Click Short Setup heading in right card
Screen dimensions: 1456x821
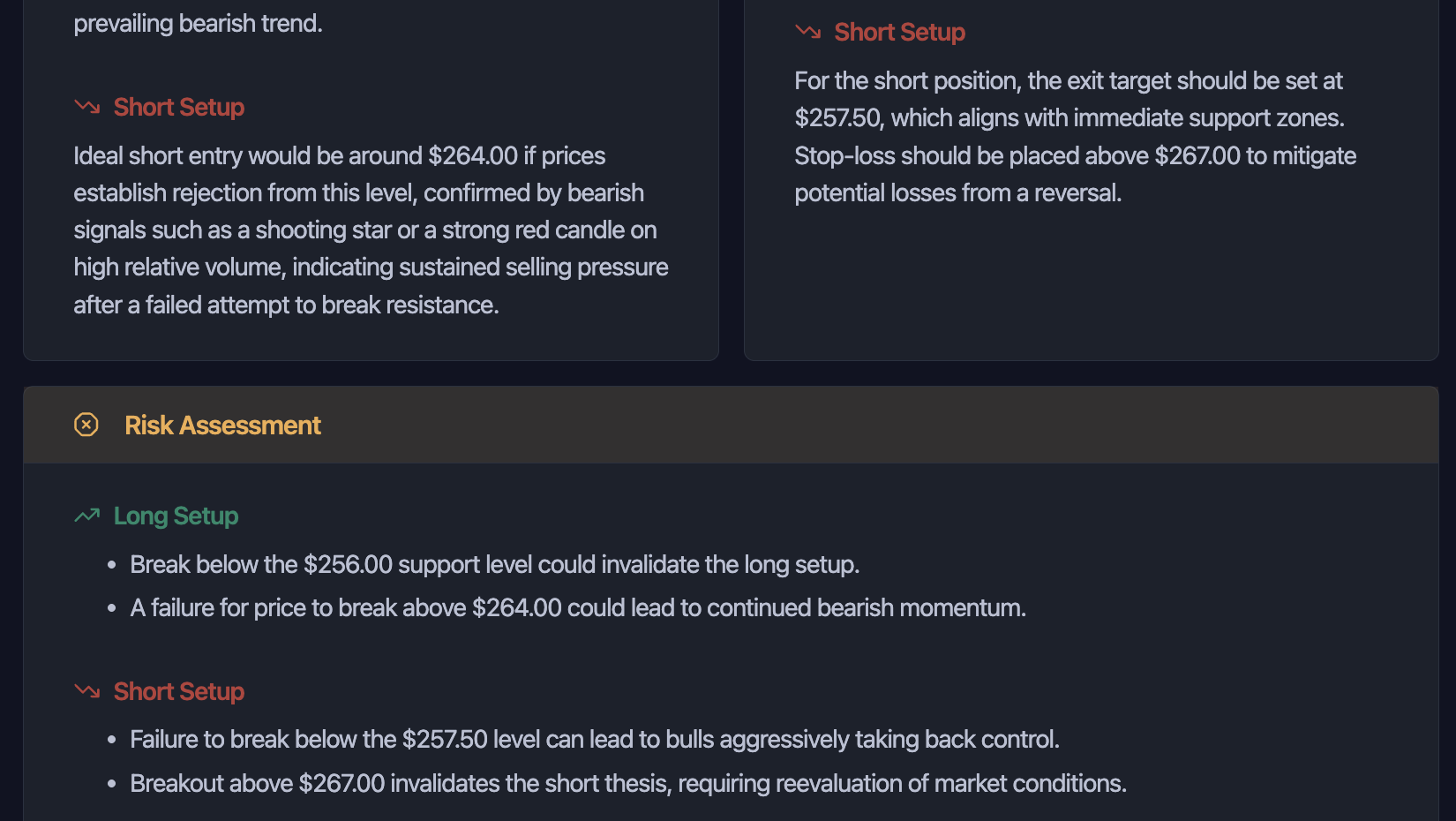point(899,32)
